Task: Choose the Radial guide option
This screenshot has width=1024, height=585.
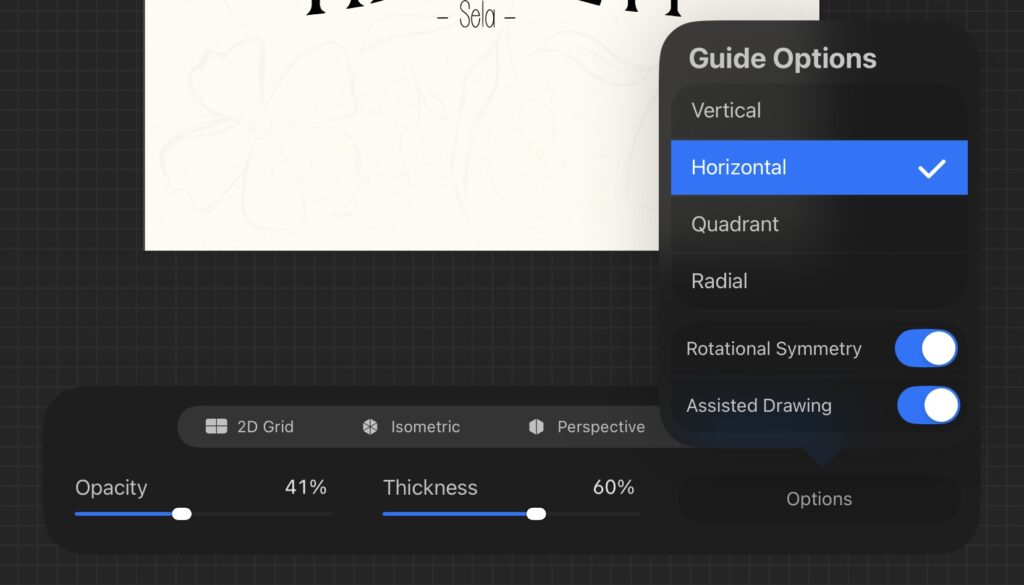Action: point(719,281)
